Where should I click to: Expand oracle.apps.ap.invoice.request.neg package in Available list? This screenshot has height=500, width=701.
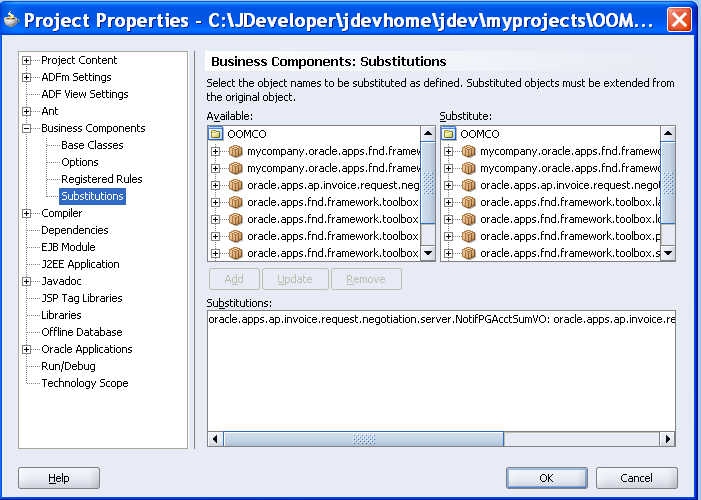215,185
